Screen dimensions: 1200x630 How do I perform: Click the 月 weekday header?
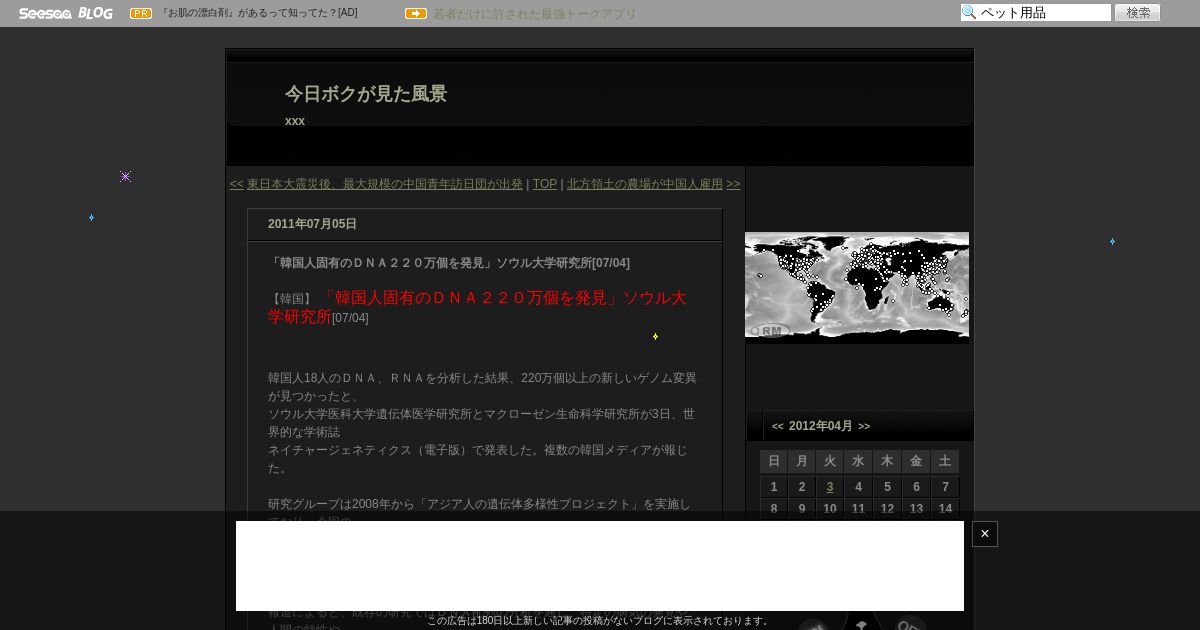click(x=802, y=461)
